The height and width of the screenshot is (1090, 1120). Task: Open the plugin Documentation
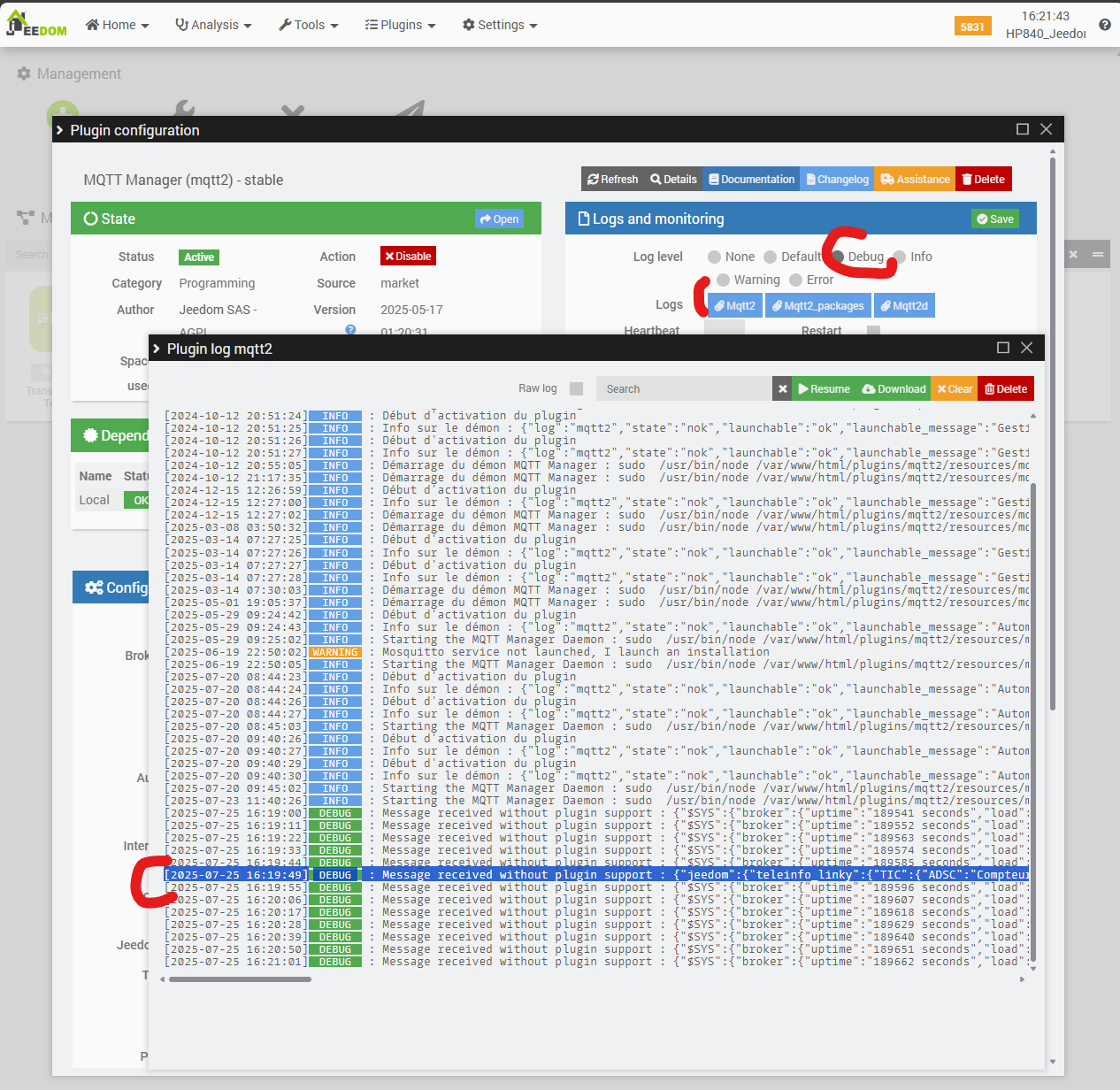tap(751, 180)
